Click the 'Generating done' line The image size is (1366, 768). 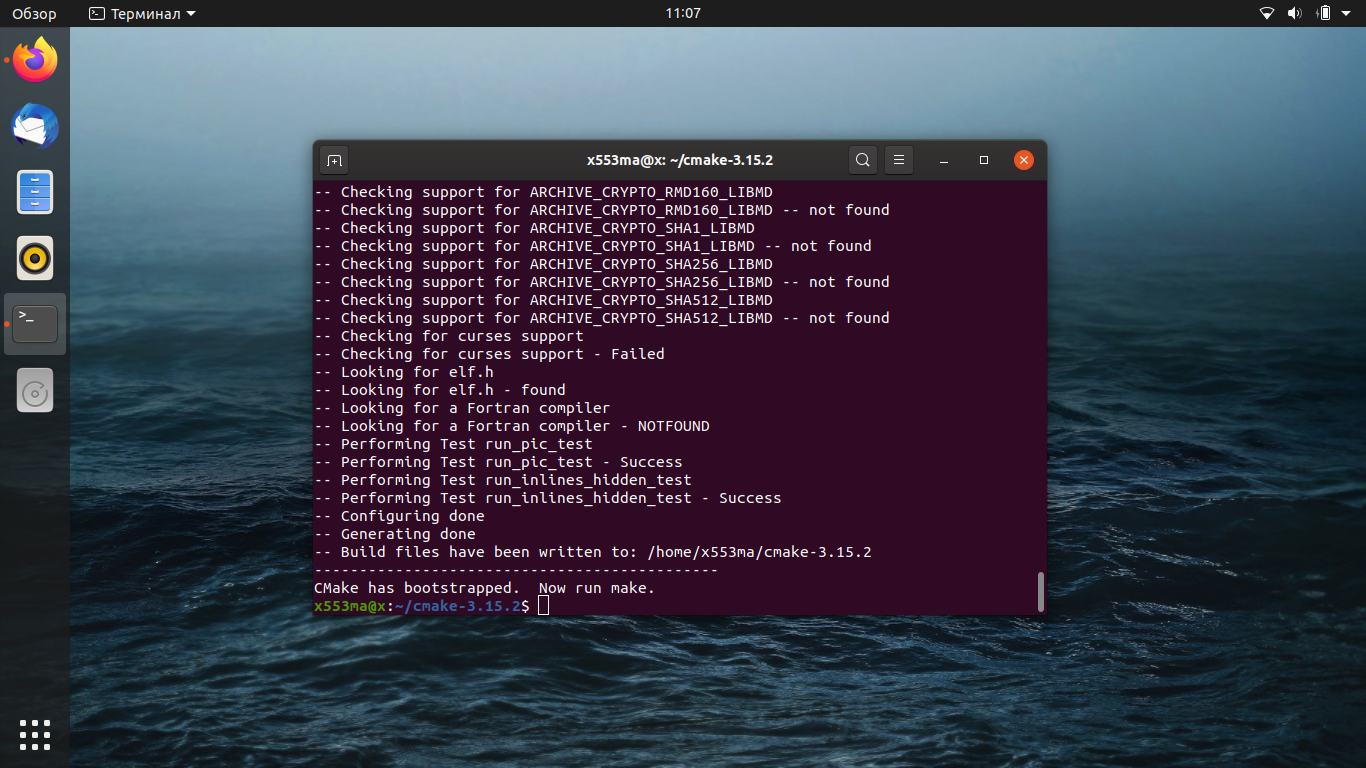395,534
